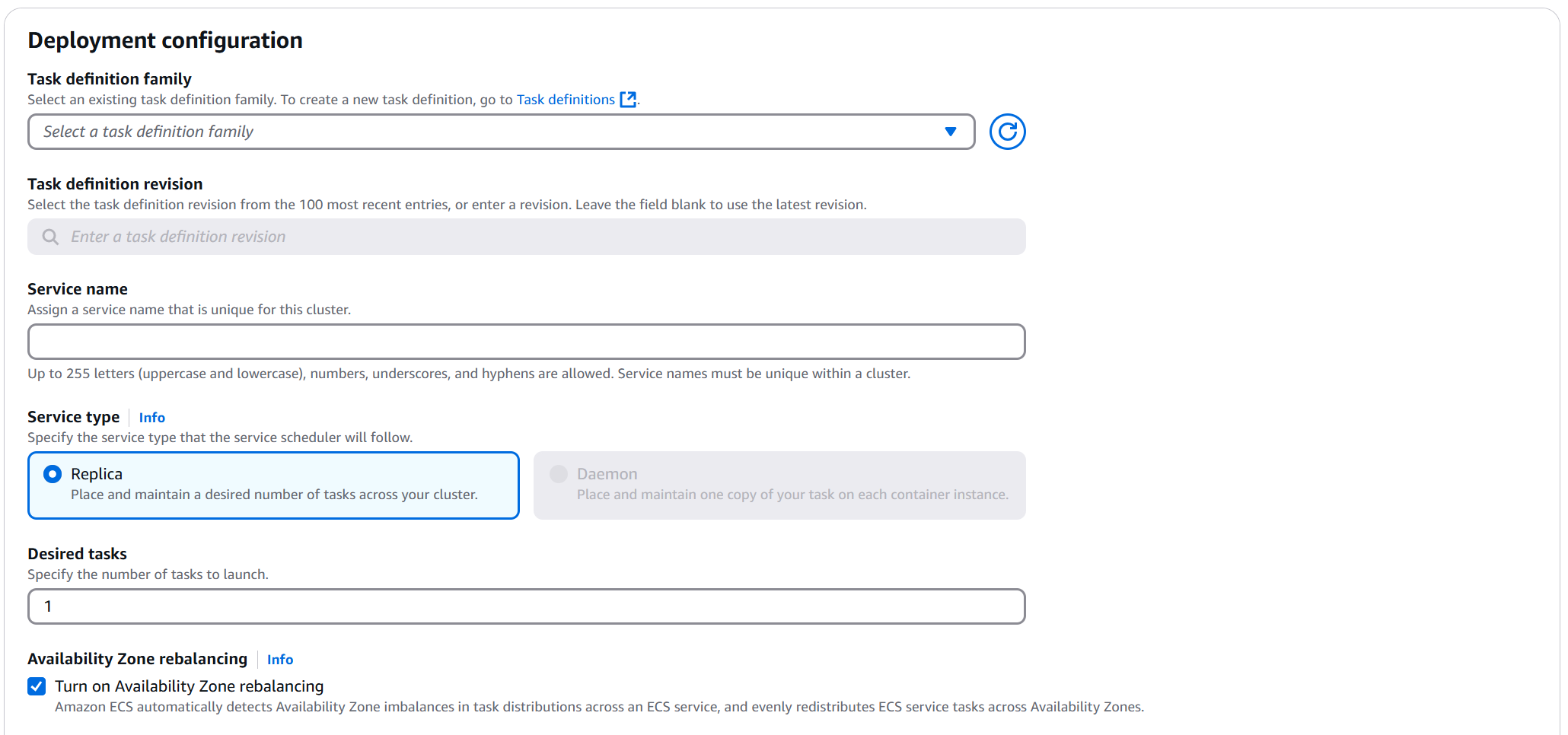Image resolution: width=1568 pixels, height=735 pixels.
Task: Click the Task definition revision label
Action: (115, 184)
